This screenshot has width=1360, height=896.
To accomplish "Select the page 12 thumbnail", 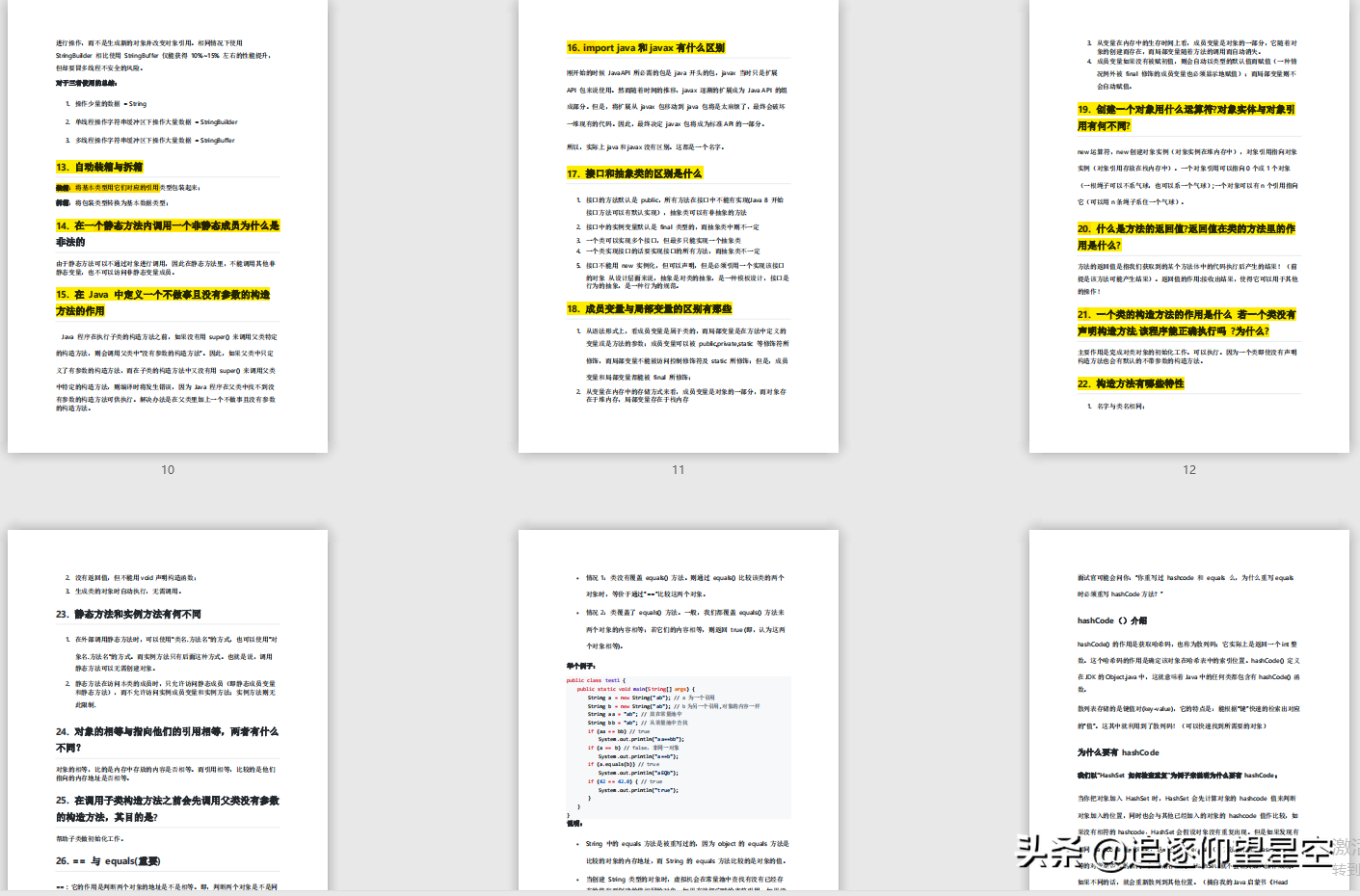I will click(1189, 225).
